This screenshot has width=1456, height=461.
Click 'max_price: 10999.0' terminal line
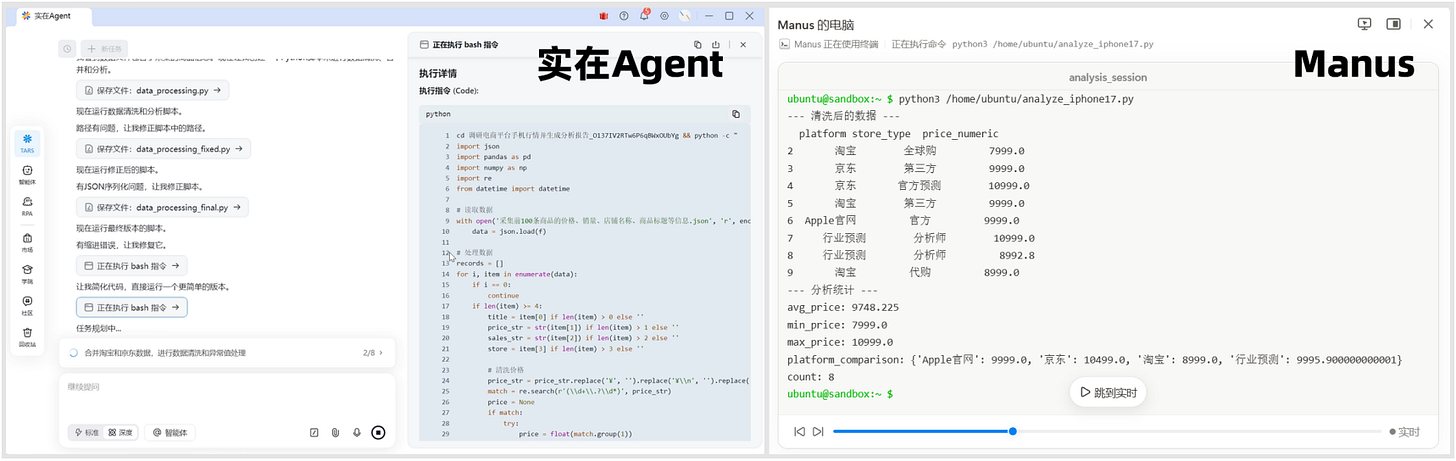point(840,342)
